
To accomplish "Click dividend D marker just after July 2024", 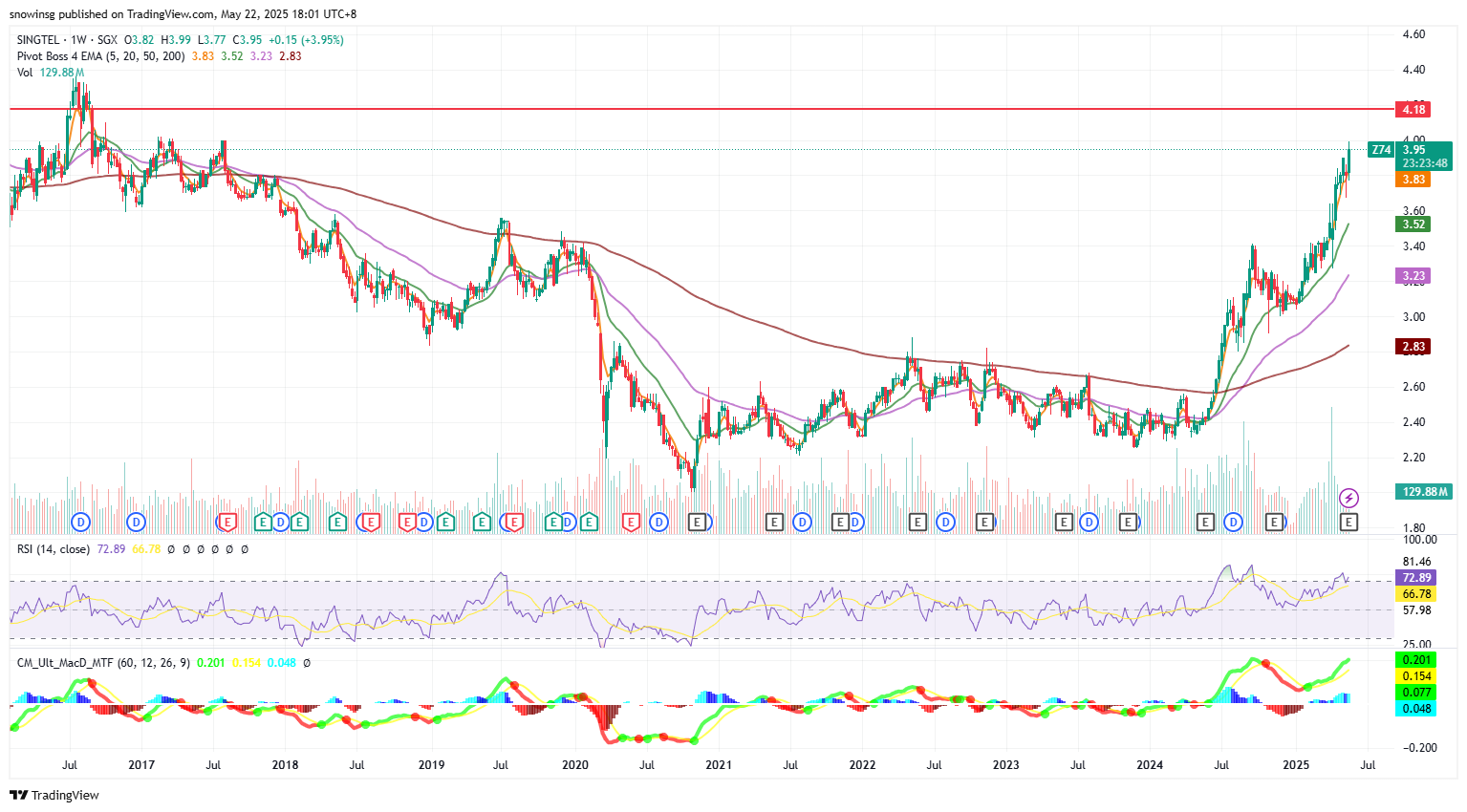I will click(1233, 522).
